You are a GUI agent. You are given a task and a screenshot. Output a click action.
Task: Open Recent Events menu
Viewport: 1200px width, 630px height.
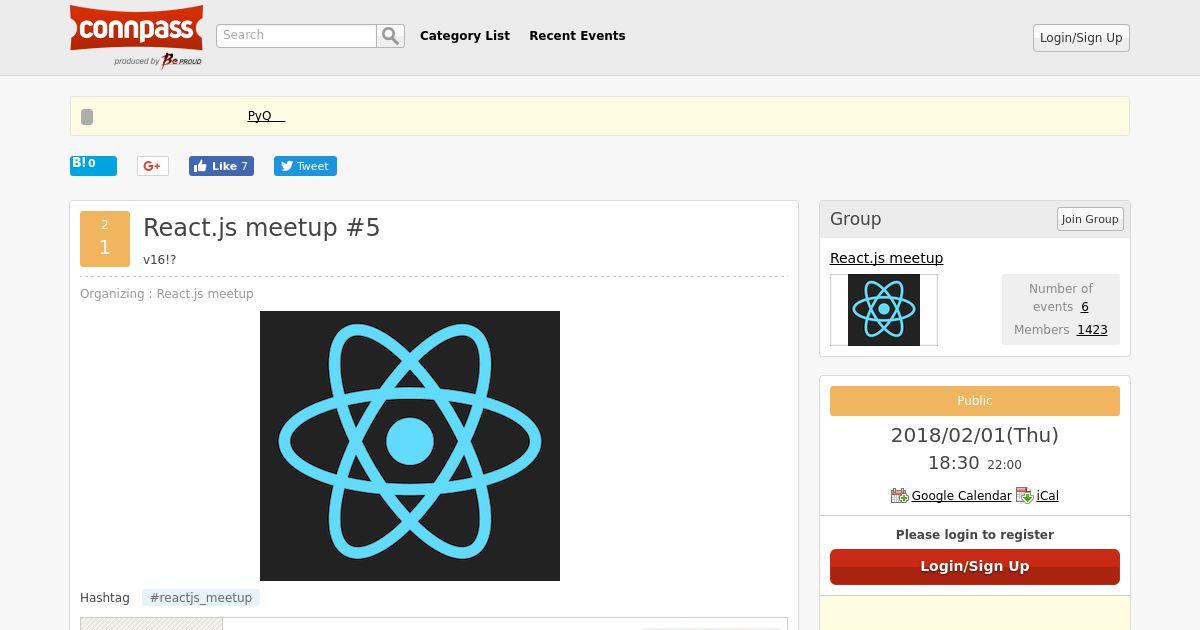[577, 35]
